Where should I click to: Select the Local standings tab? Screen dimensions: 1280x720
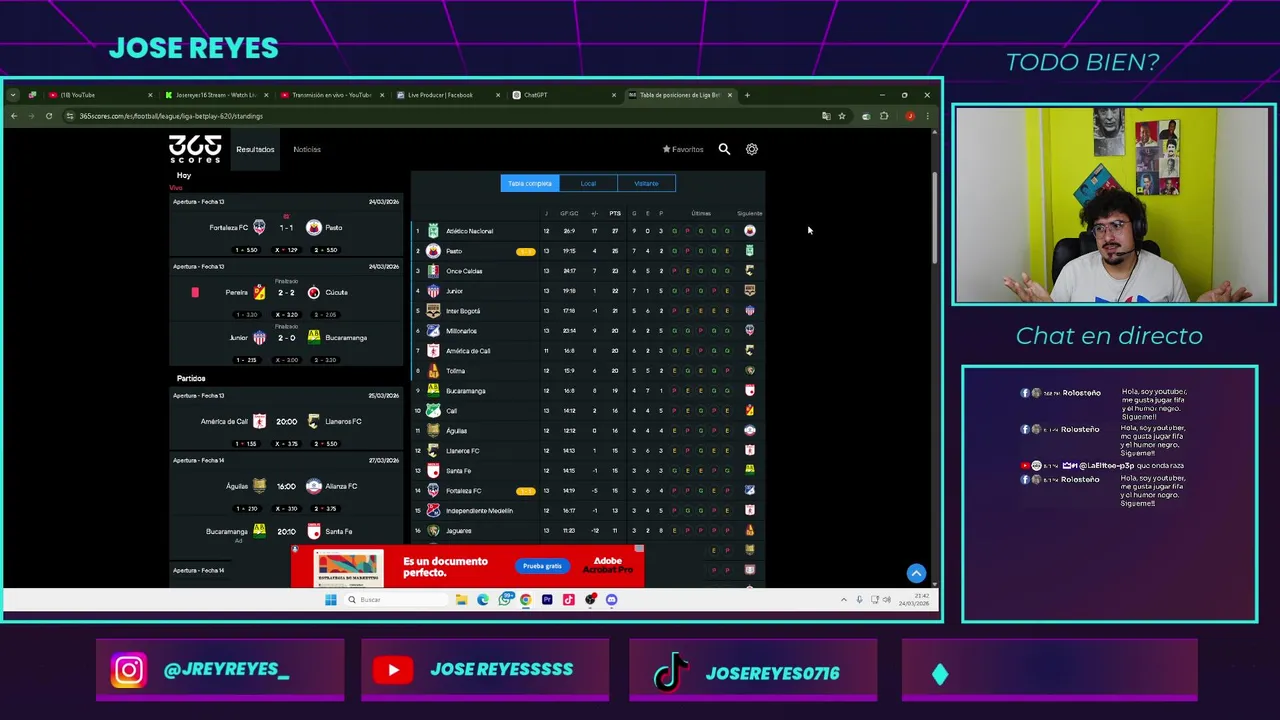(x=588, y=183)
